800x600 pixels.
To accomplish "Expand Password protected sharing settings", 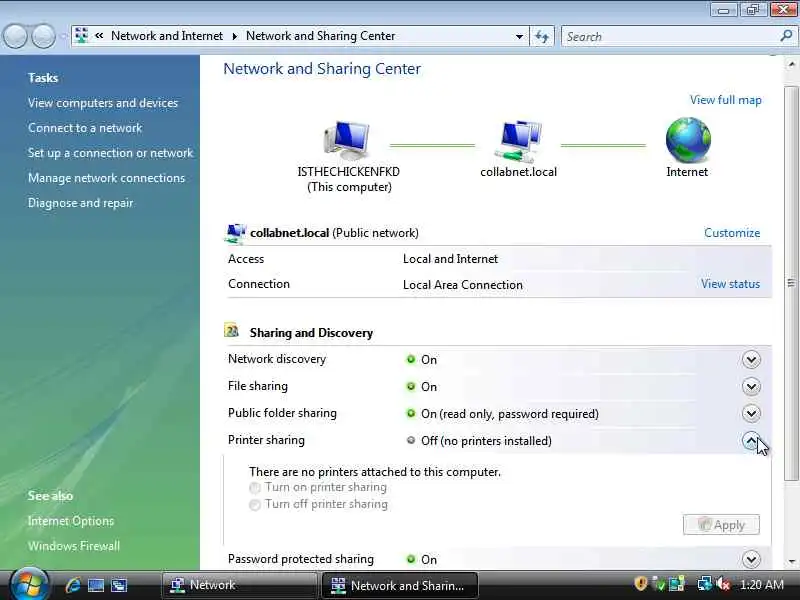I will 751,559.
